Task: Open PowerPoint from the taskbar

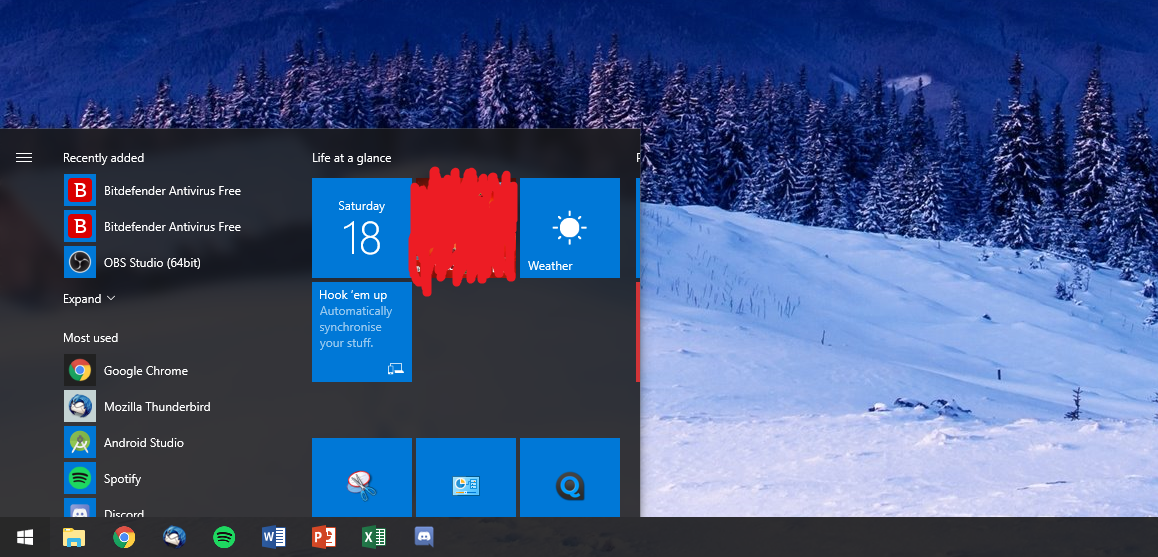Action: pyautogui.click(x=323, y=538)
